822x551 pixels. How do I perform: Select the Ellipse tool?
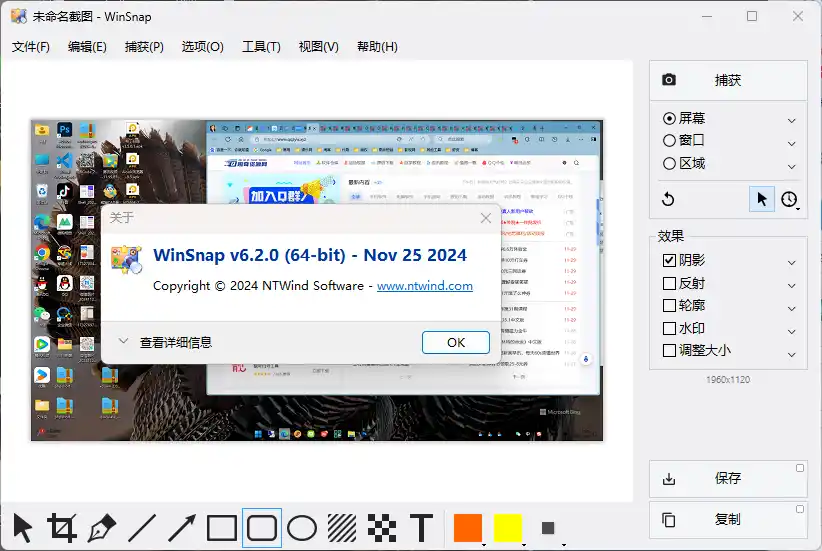point(302,528)
